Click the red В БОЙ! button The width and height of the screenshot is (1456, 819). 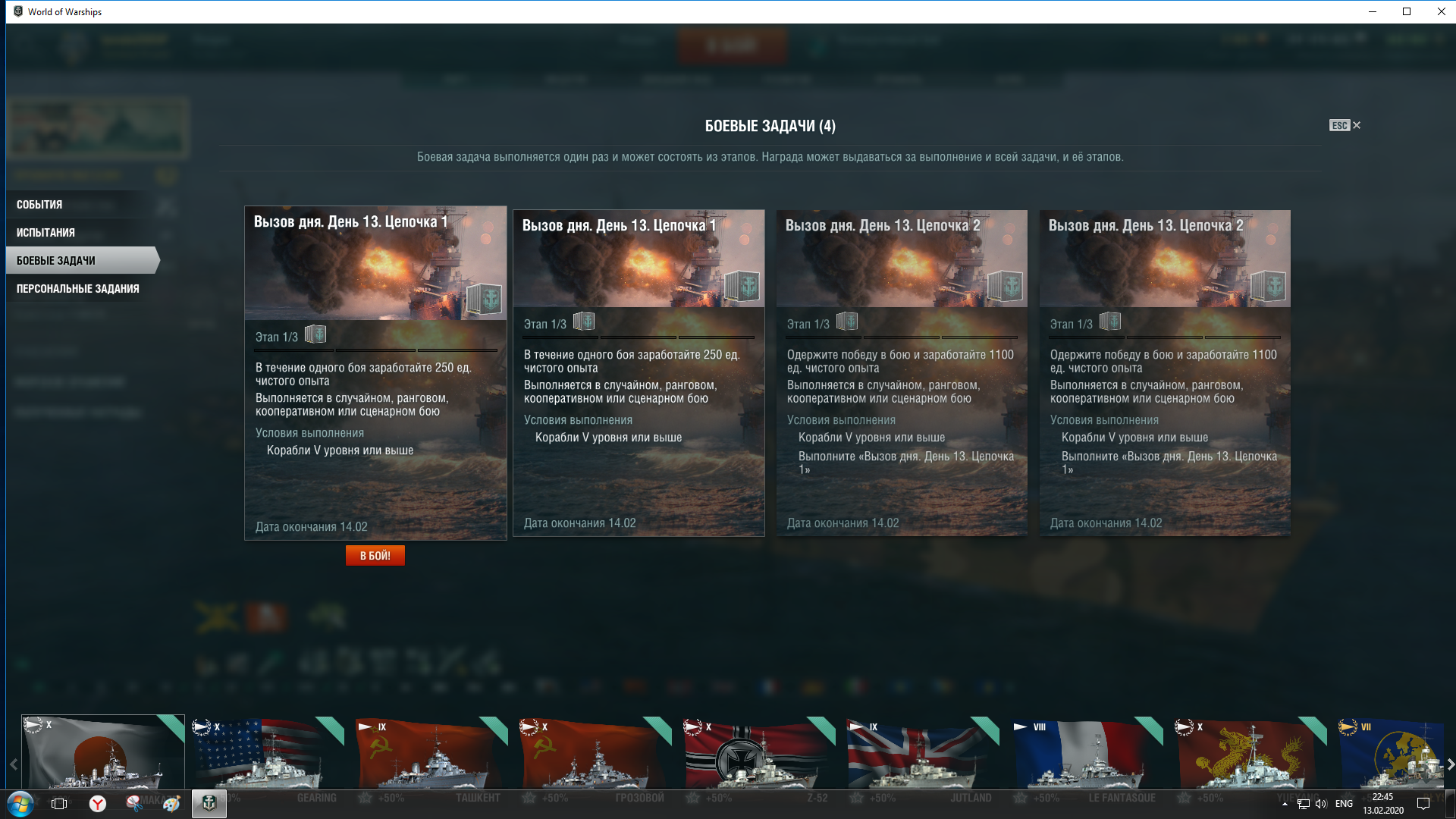(x=375, y=556)
